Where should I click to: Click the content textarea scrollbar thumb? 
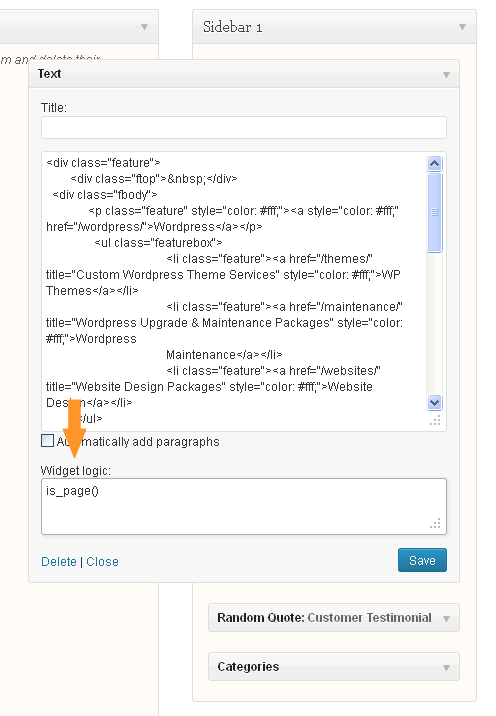click(434, 212)
